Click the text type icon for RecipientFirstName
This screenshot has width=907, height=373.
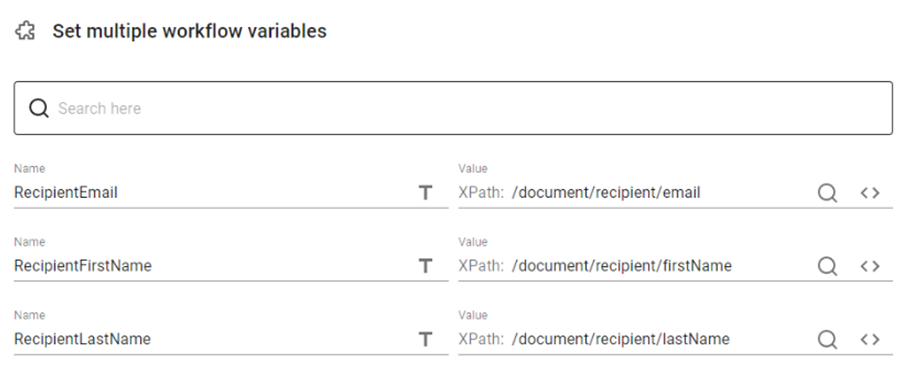[426, 266]
